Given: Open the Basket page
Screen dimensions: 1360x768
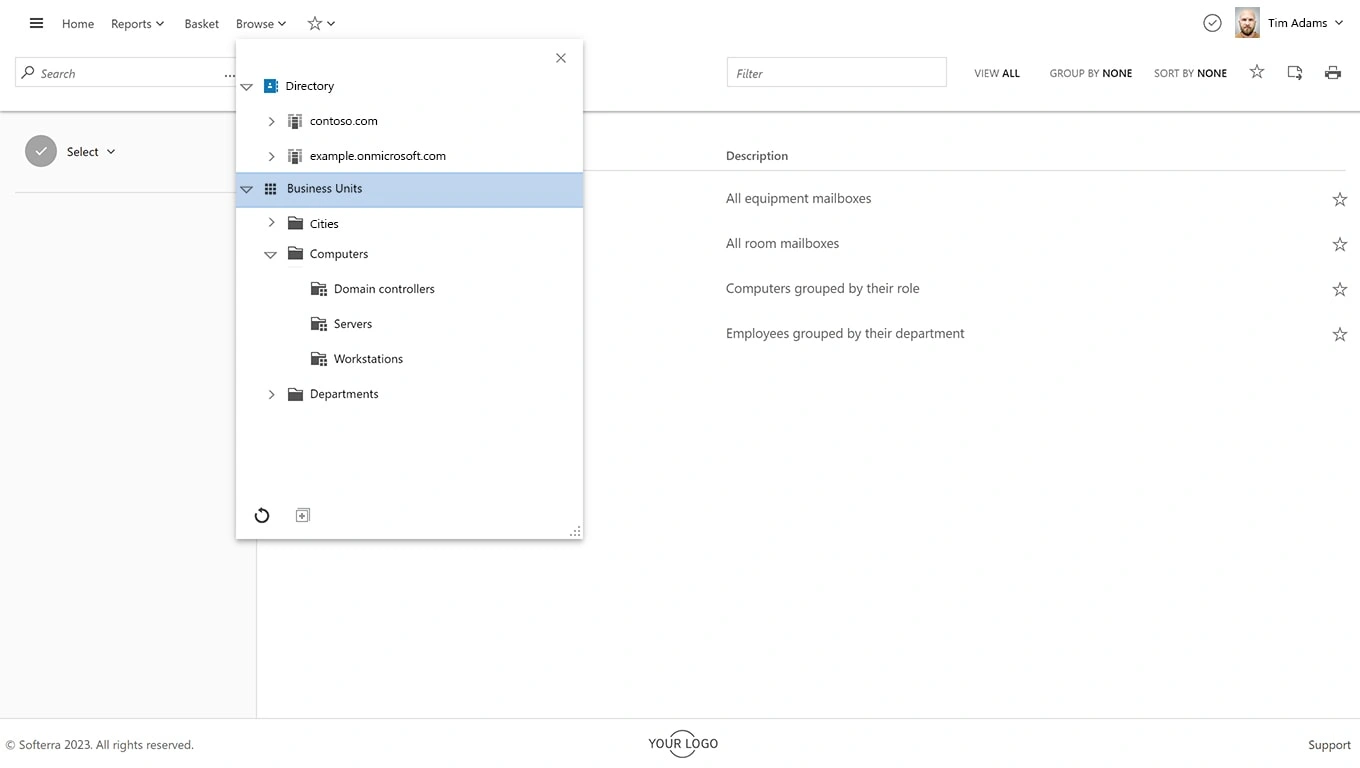Looking at the screenshot, I should [201, 23].
